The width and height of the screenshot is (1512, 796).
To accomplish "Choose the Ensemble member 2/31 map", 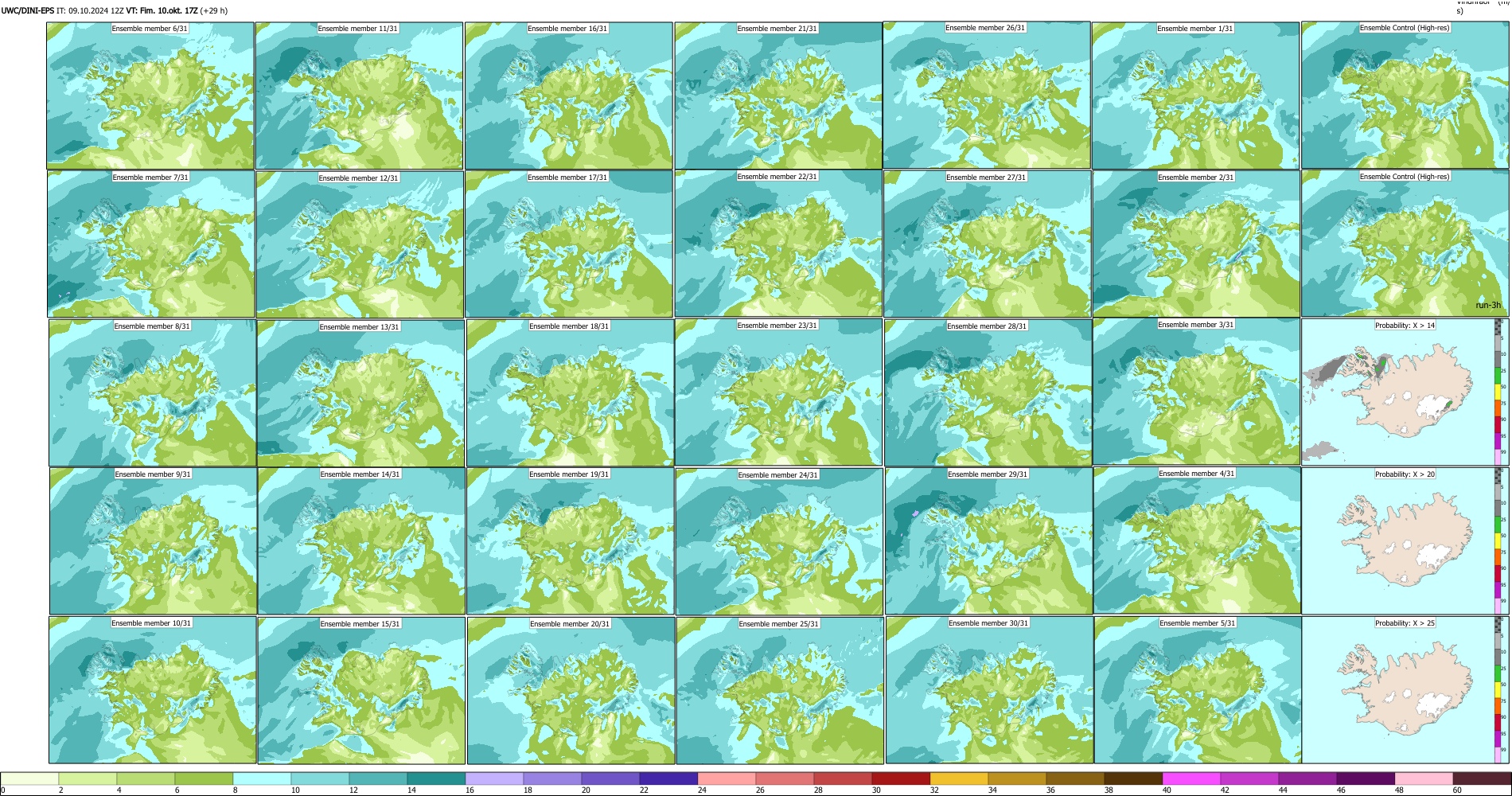I will pyautogui.click(x=1196, y=244).
